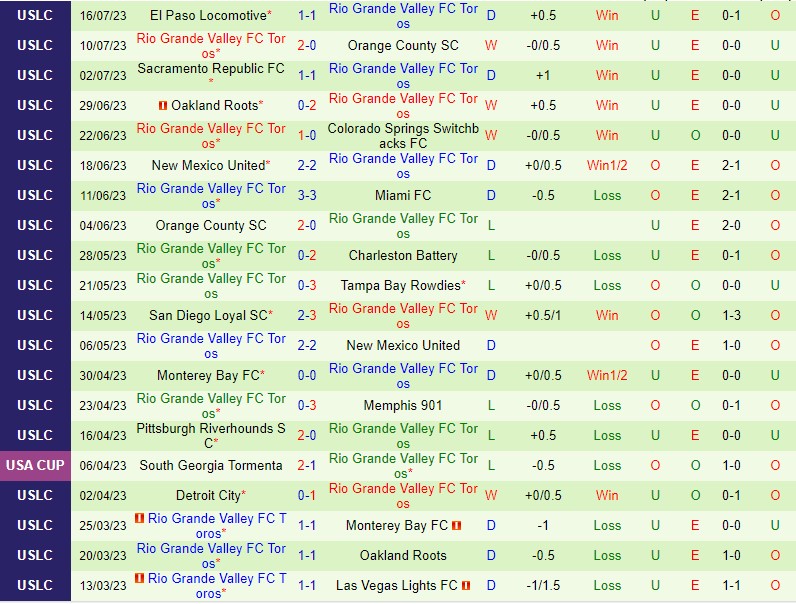Image resolution: width=796 pixels, height=604 pixels.
Task: Open Oakland Roots link on 20/03/23 row
Action: point(403,555)
